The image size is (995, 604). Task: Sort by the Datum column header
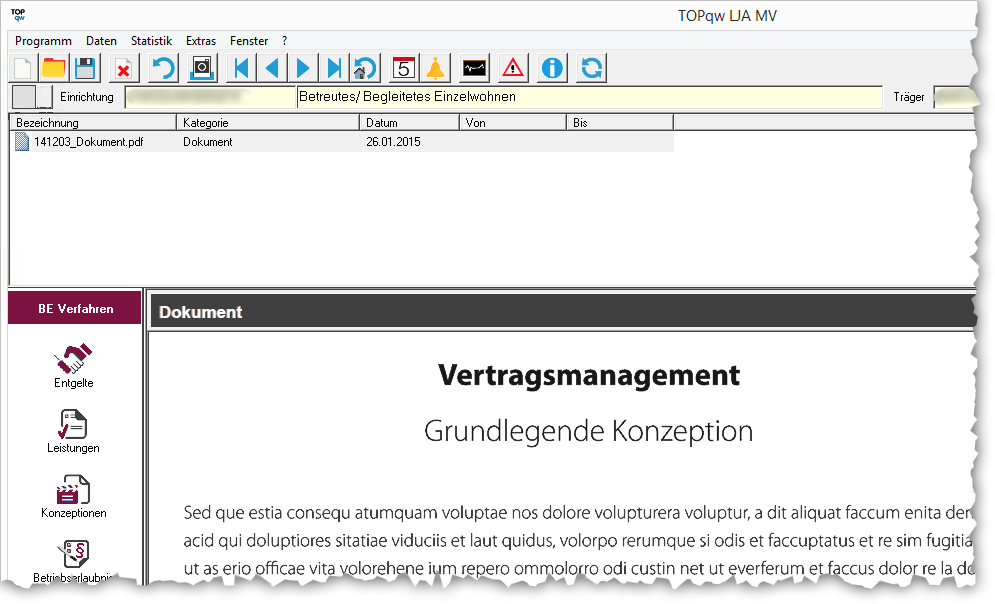pos(408,123)
